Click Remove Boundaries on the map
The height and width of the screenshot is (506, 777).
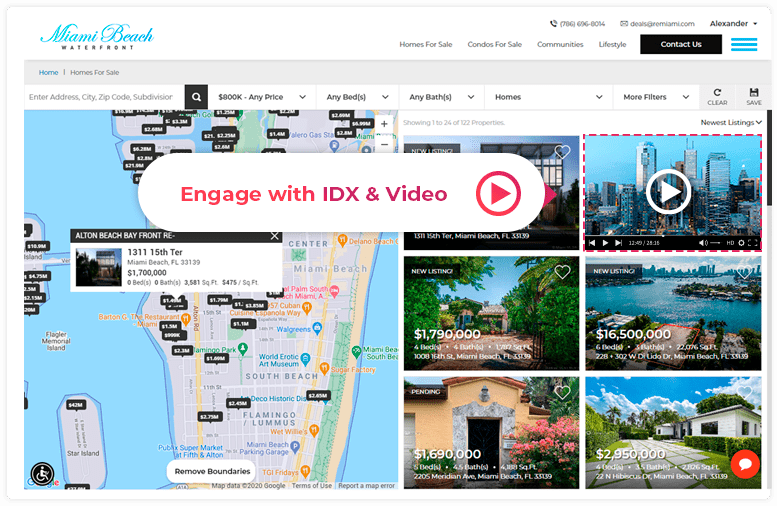[212, 471]
